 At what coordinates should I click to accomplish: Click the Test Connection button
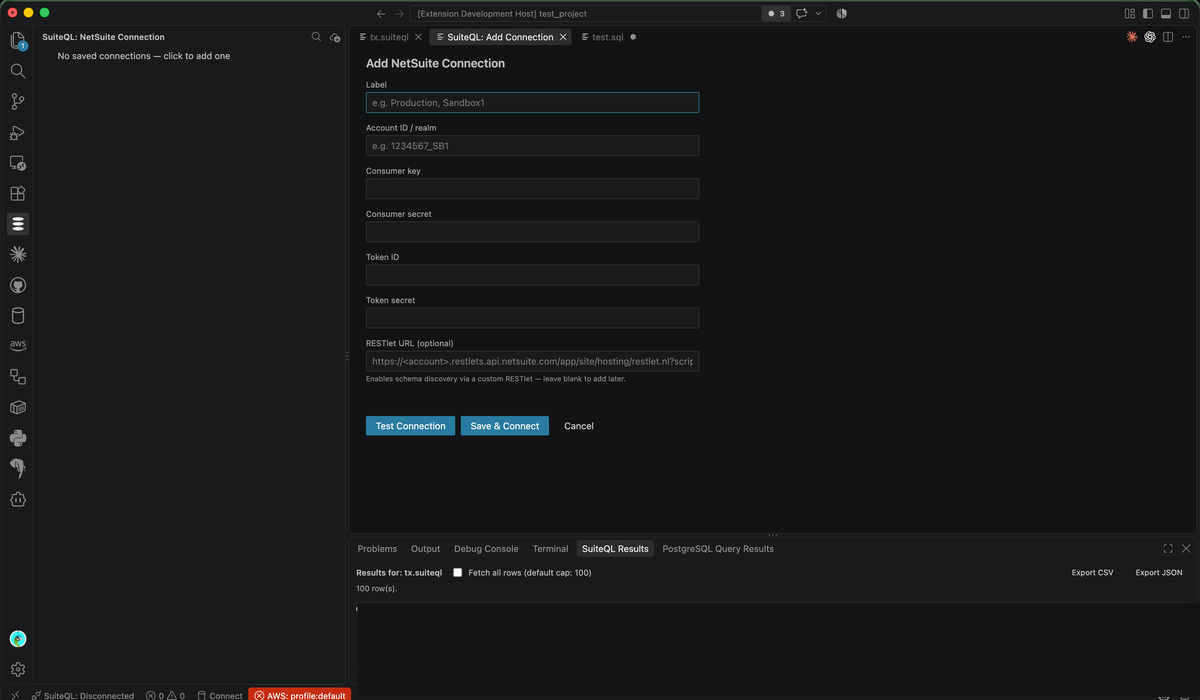(x=410, y=426)
